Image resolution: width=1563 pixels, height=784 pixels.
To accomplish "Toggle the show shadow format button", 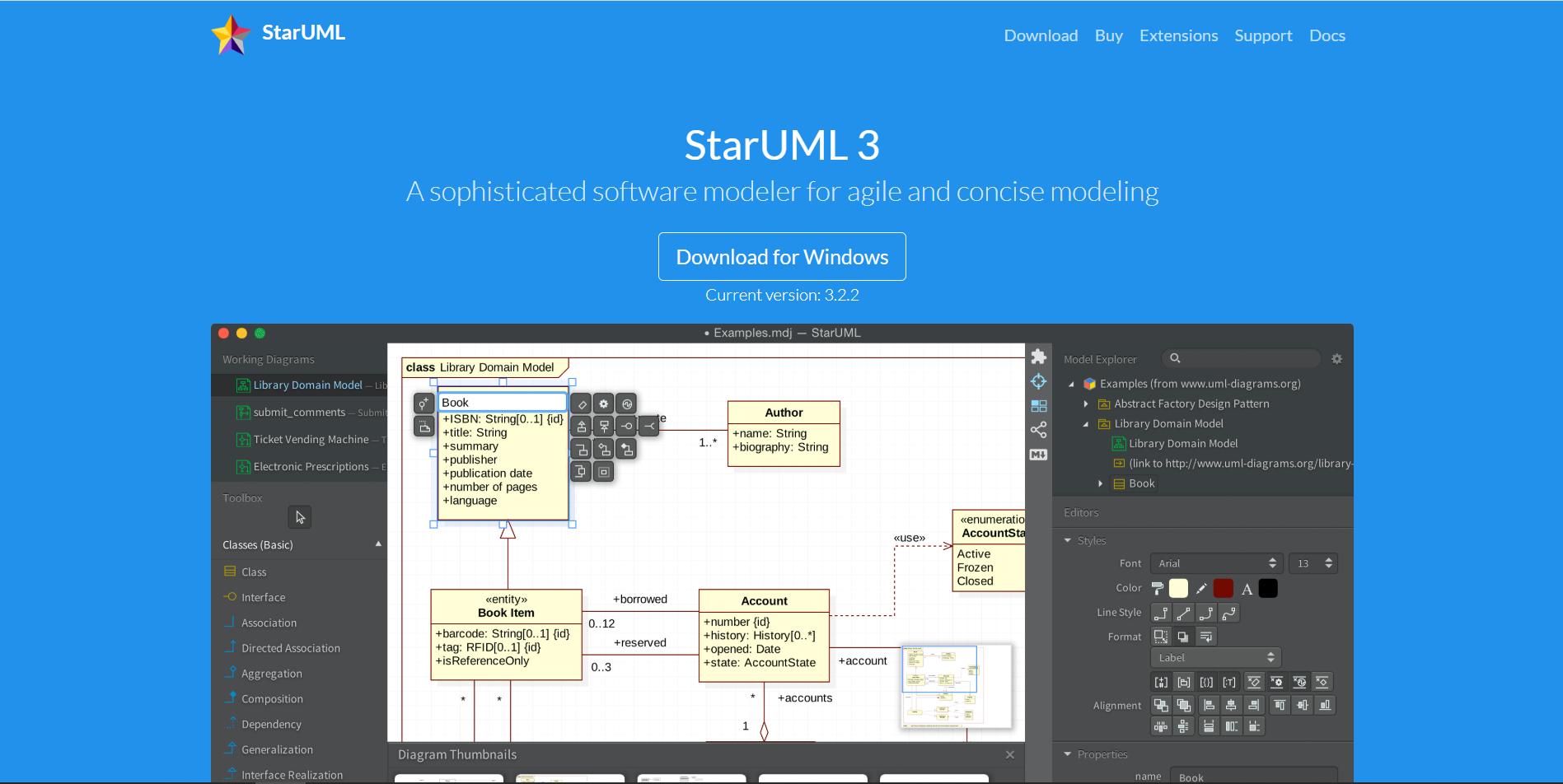I will (x=1183, y=637).
